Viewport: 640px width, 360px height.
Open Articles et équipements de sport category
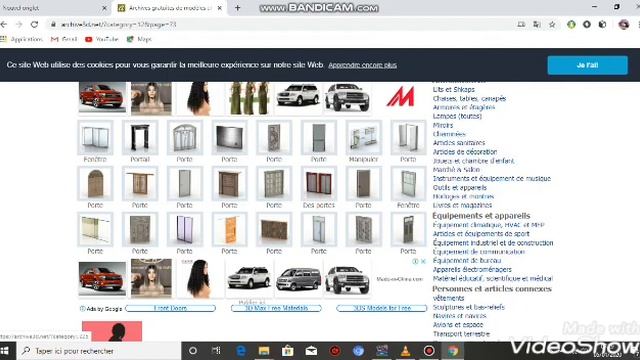click(x=481, y=234)
